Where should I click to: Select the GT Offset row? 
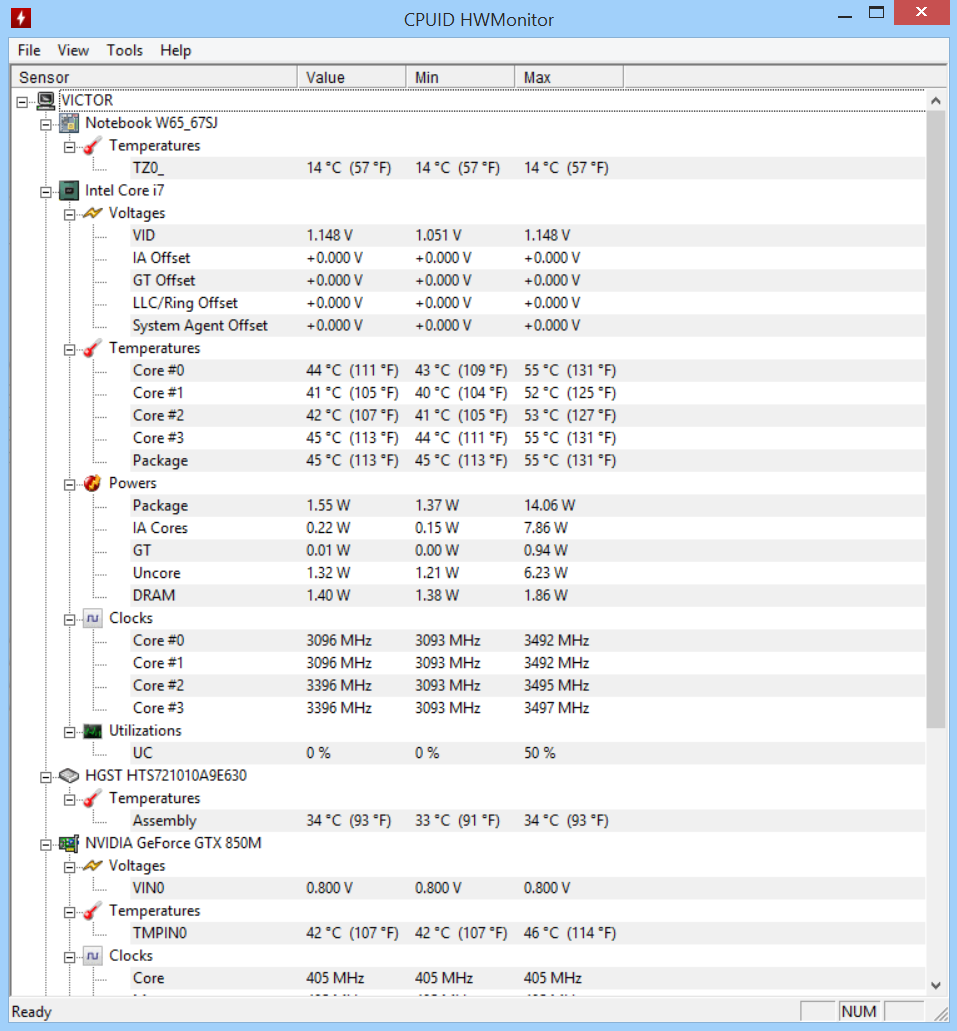(527, 281)
